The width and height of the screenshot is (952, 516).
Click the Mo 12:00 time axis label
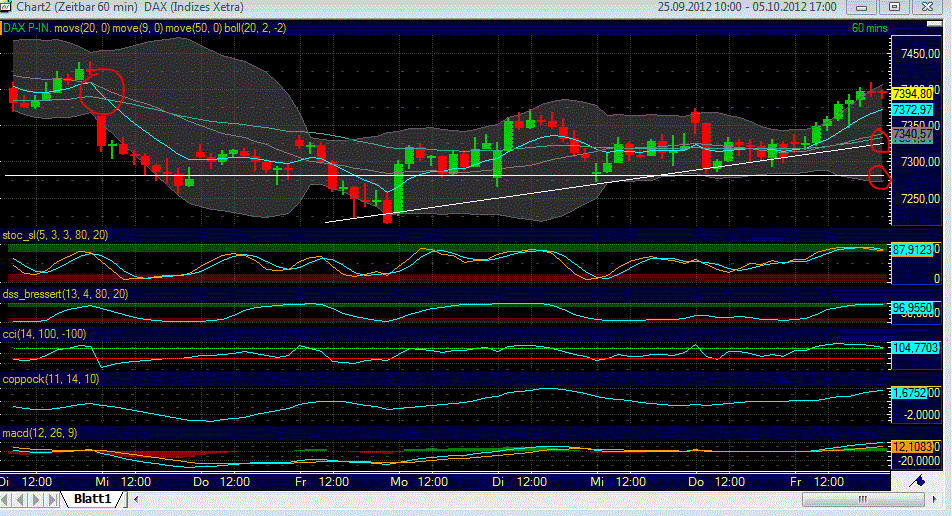click(x=420, y=482)
